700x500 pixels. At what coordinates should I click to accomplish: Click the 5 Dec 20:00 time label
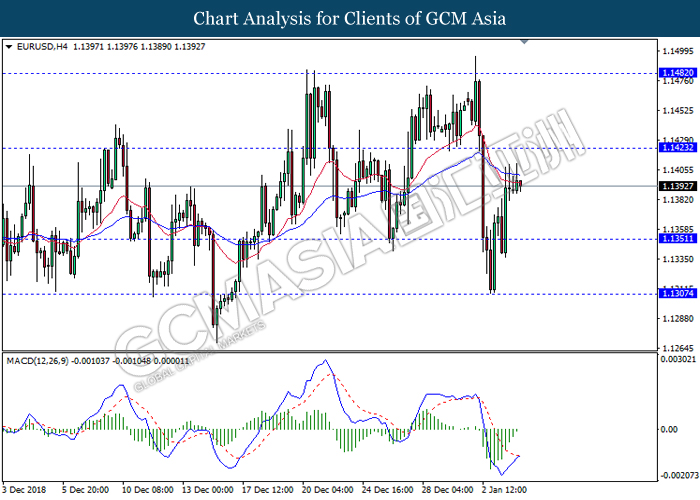(85, 490)
